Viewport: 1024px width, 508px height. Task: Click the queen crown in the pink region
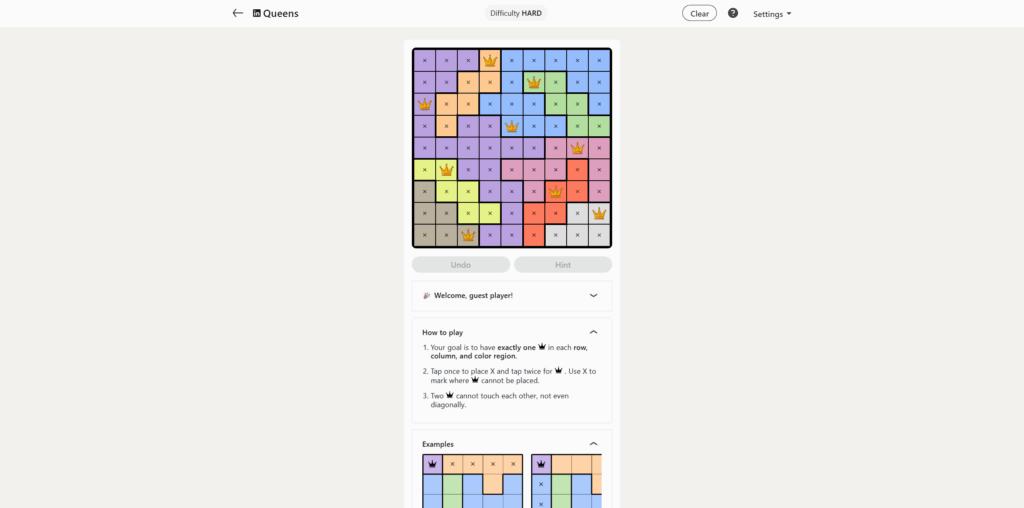coord(577,148)
